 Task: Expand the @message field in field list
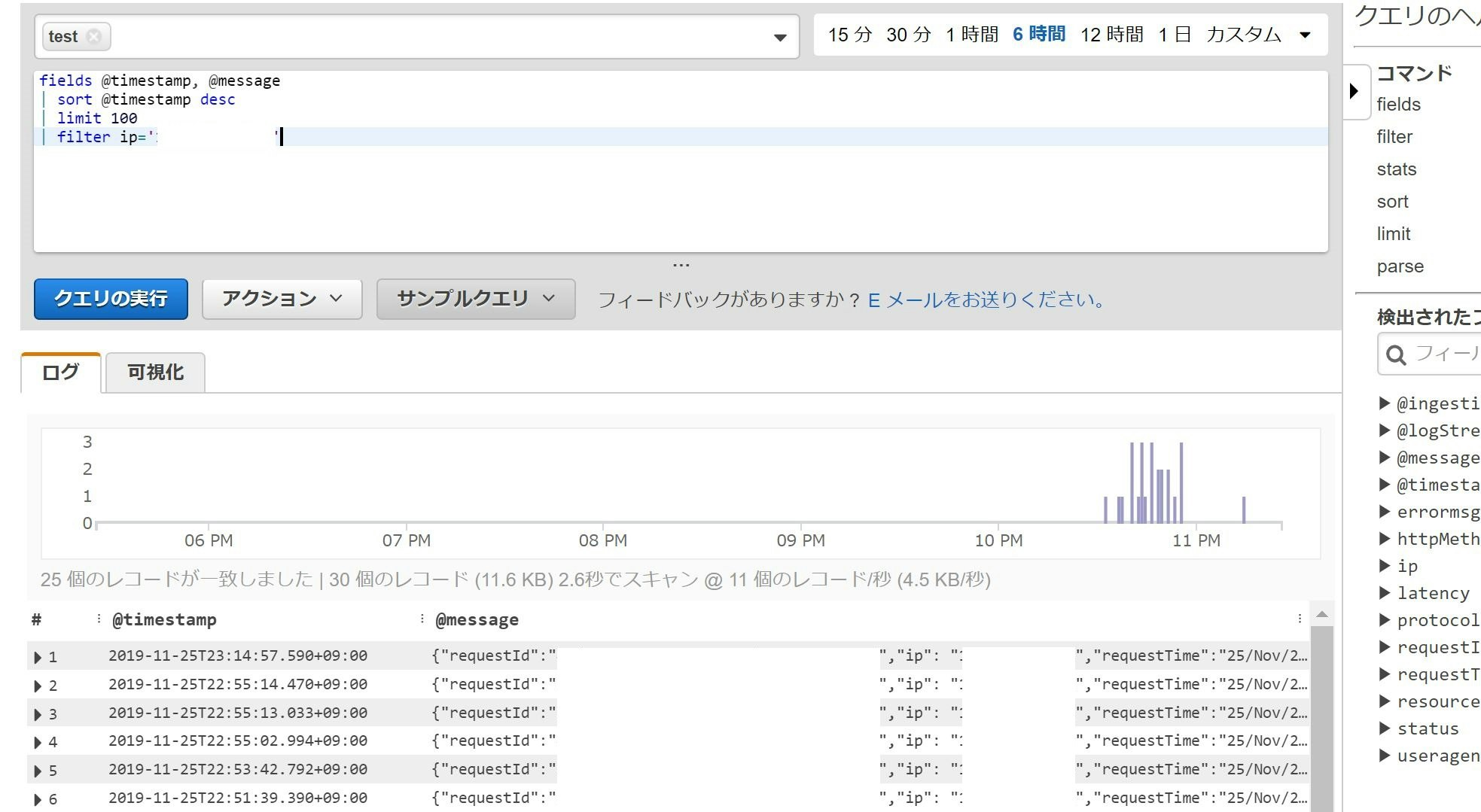[x=1384, y=458]
